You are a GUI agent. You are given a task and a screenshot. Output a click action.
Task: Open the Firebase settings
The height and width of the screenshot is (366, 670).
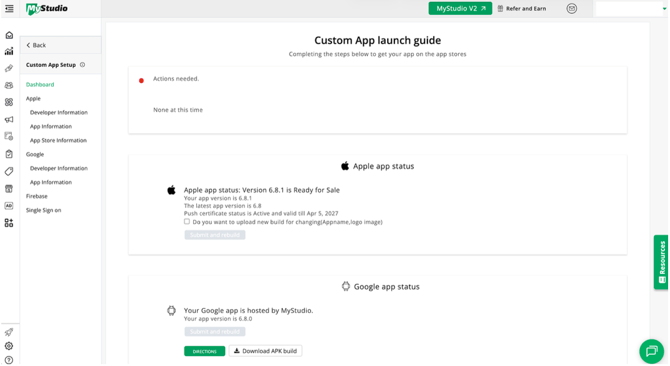coord(36,196)
